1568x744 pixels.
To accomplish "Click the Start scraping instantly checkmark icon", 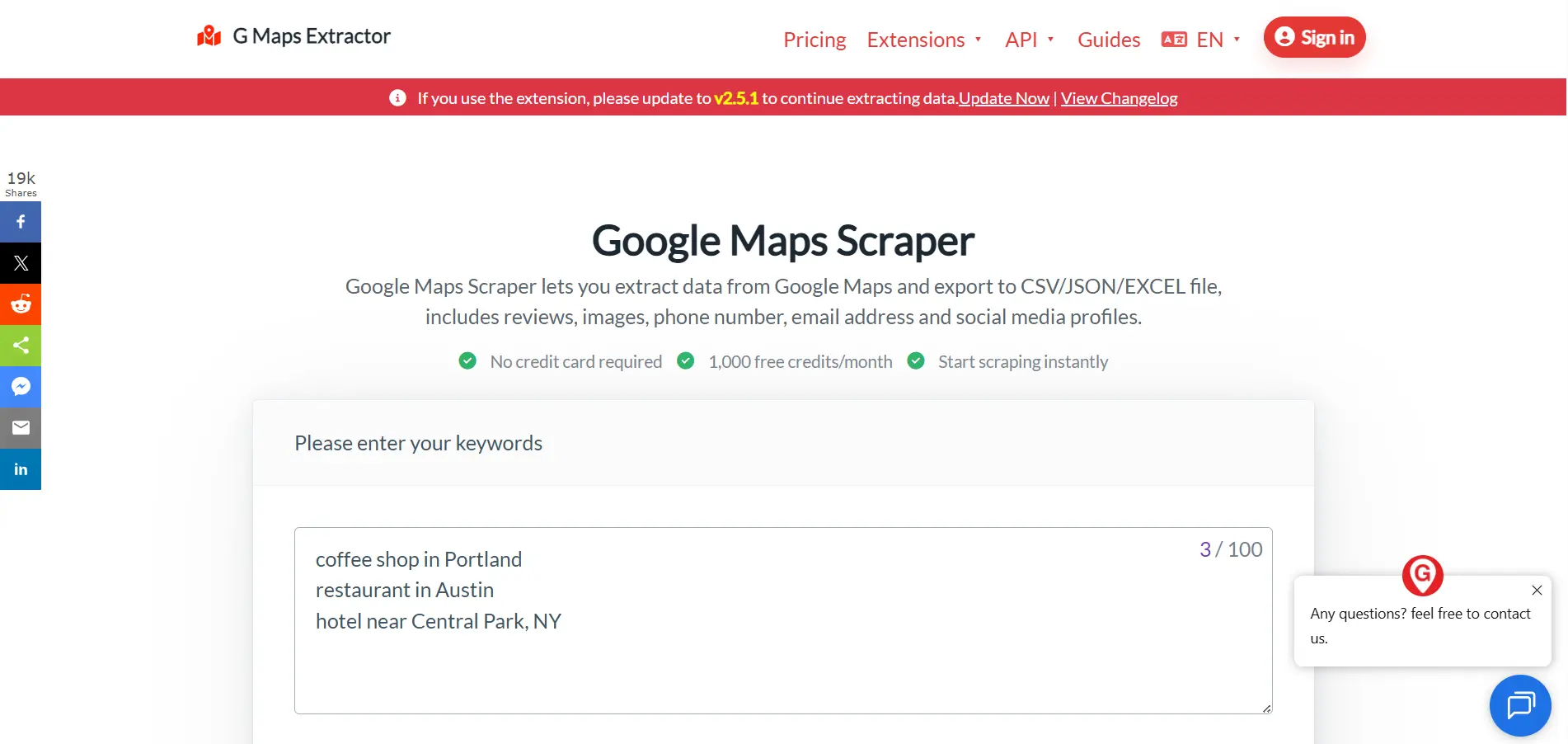I will [x=915, y=360].
